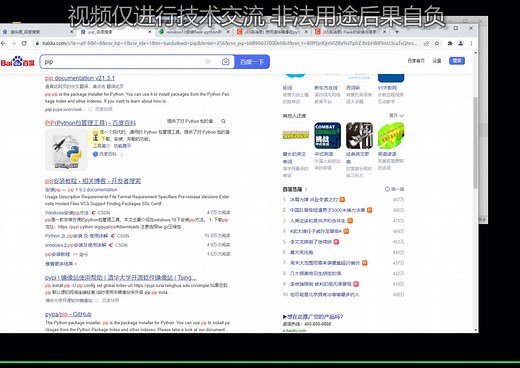Screen dimensions: 520x368
Task: Open the '安装pip — pip 1.5.2 documentation' link
Action: (x=81, y=190)
